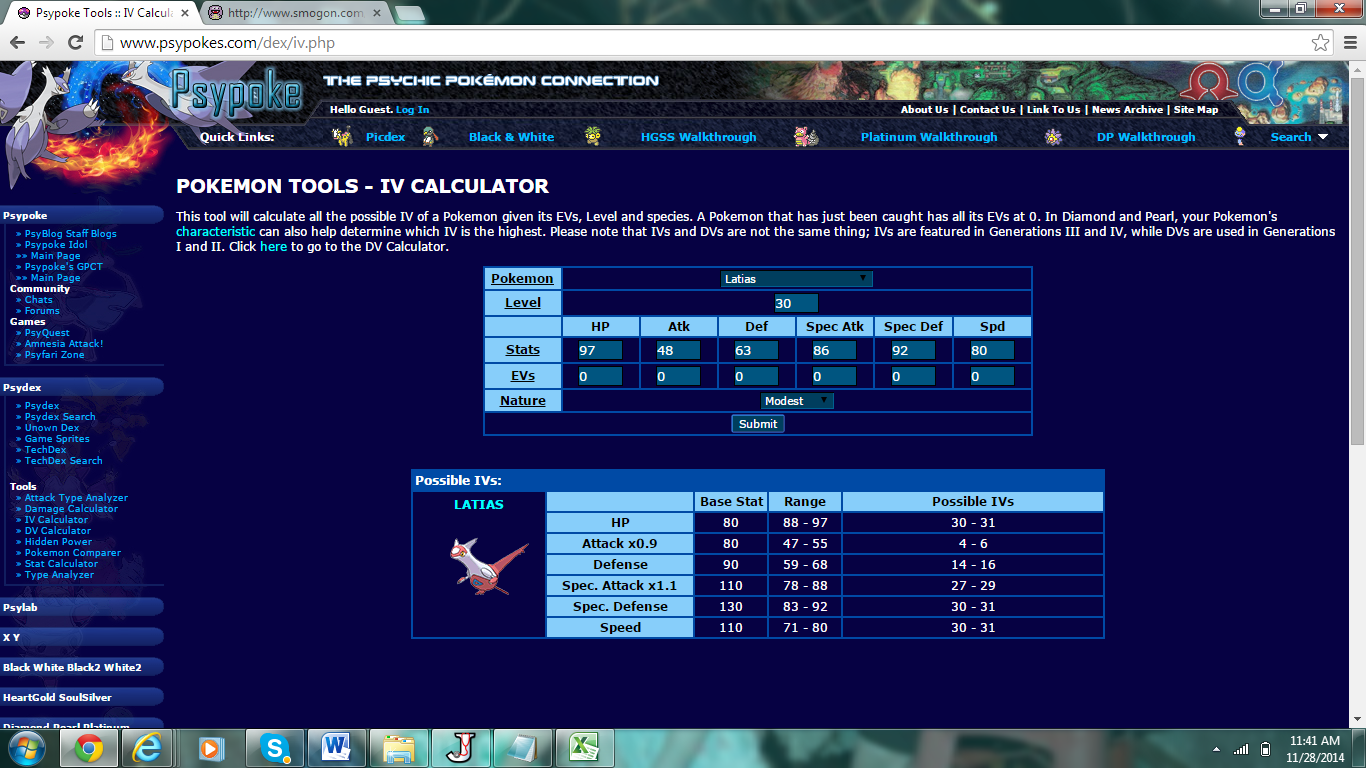Viewport: 1366px width, 768px height.
Task: Open HGSS Walkthrough quick link
Action: (x=698, y=137)
